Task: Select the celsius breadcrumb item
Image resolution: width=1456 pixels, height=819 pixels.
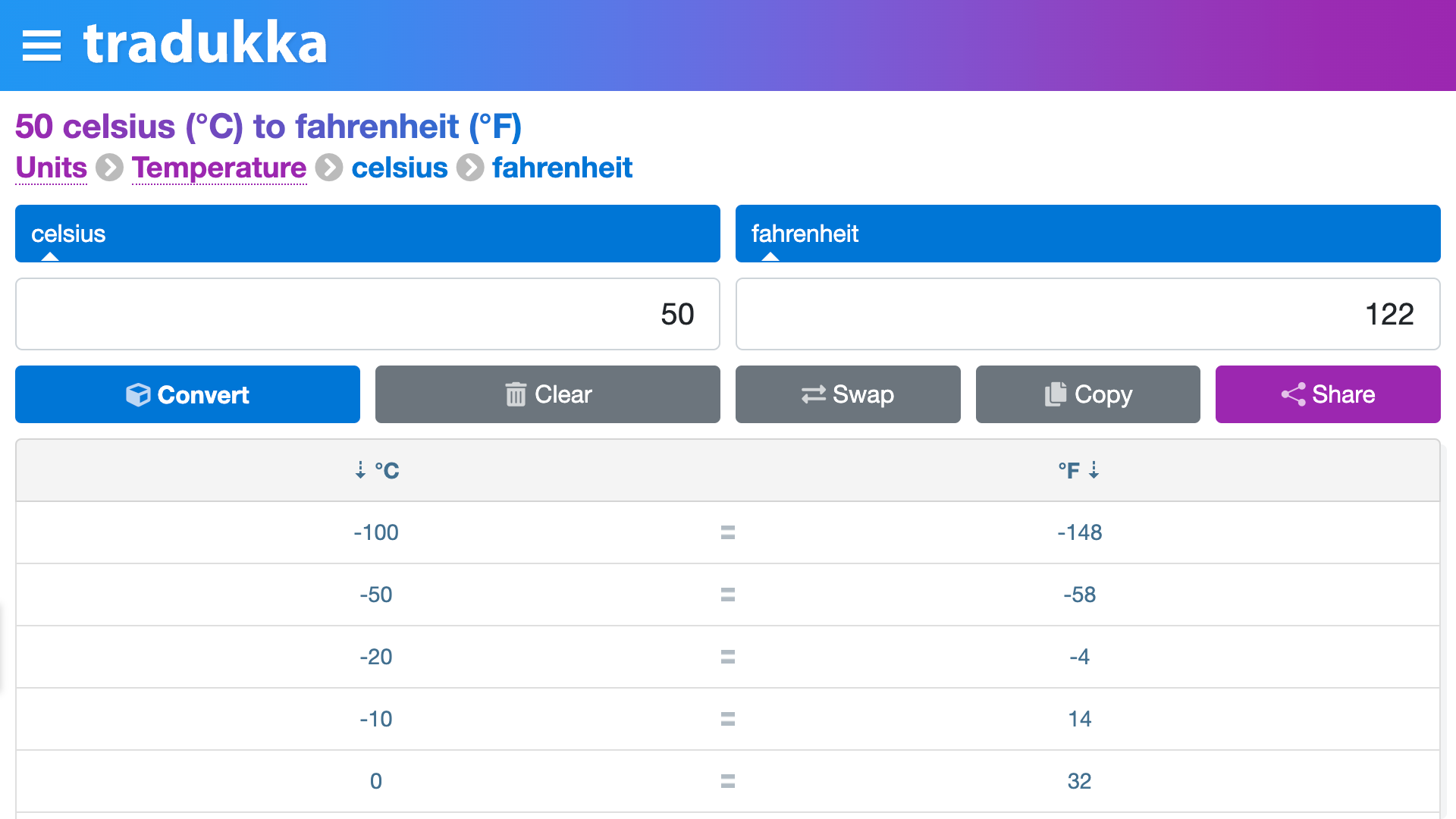Action: coord(400,168)
